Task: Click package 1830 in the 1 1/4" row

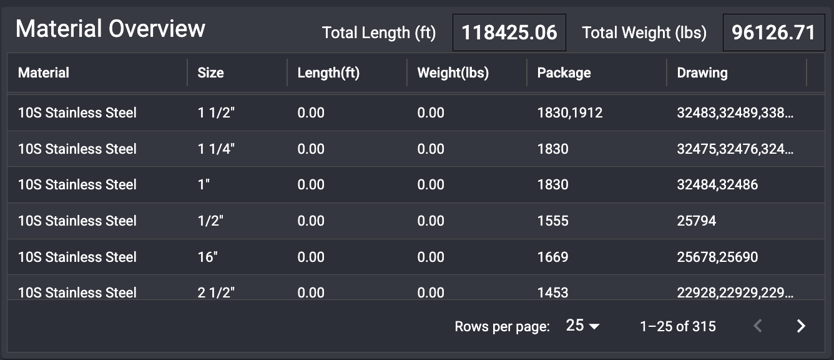Action: click(553, 149)
